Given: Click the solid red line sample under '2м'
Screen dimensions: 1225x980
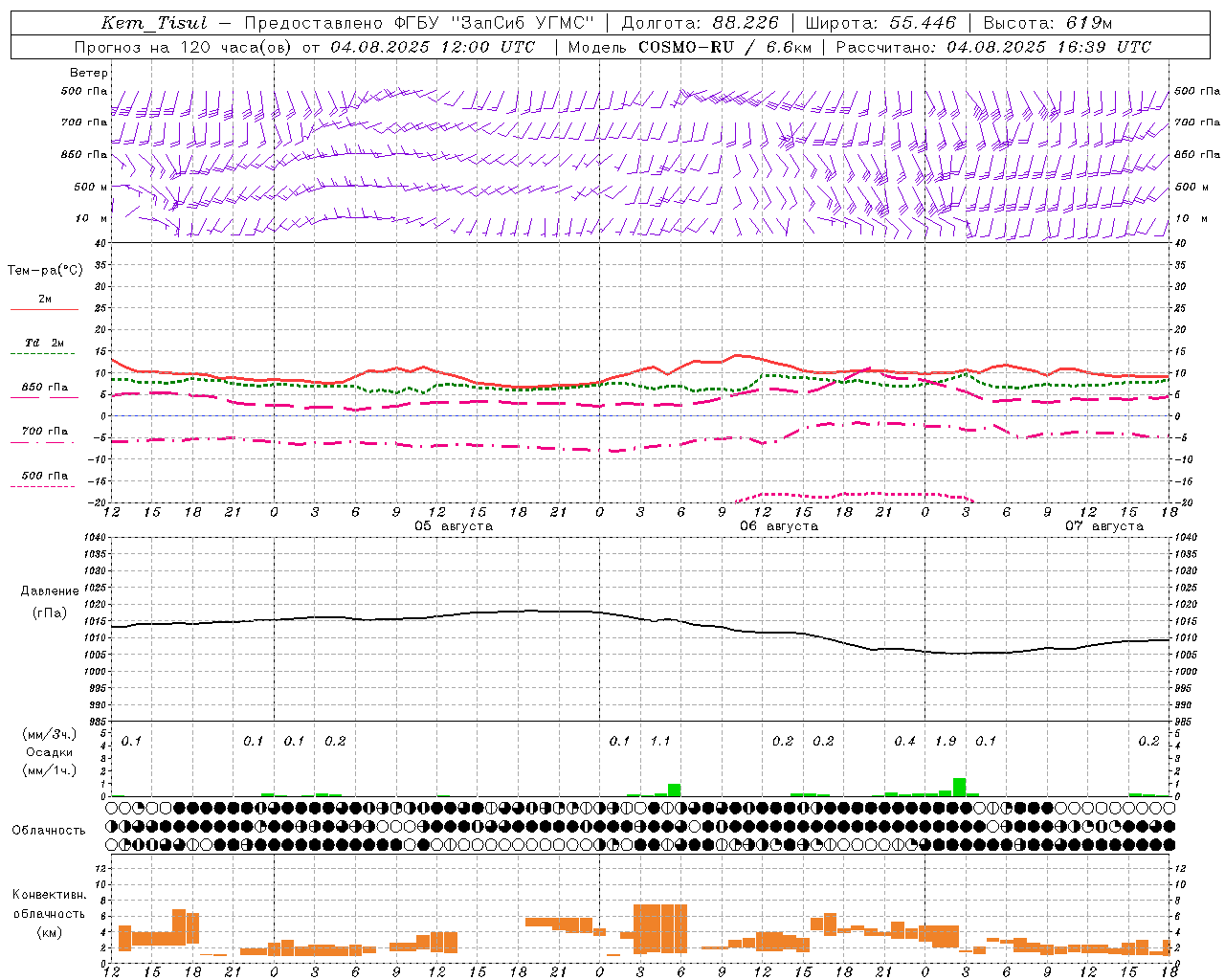Looking at the screenshot, I should (44, 309).
